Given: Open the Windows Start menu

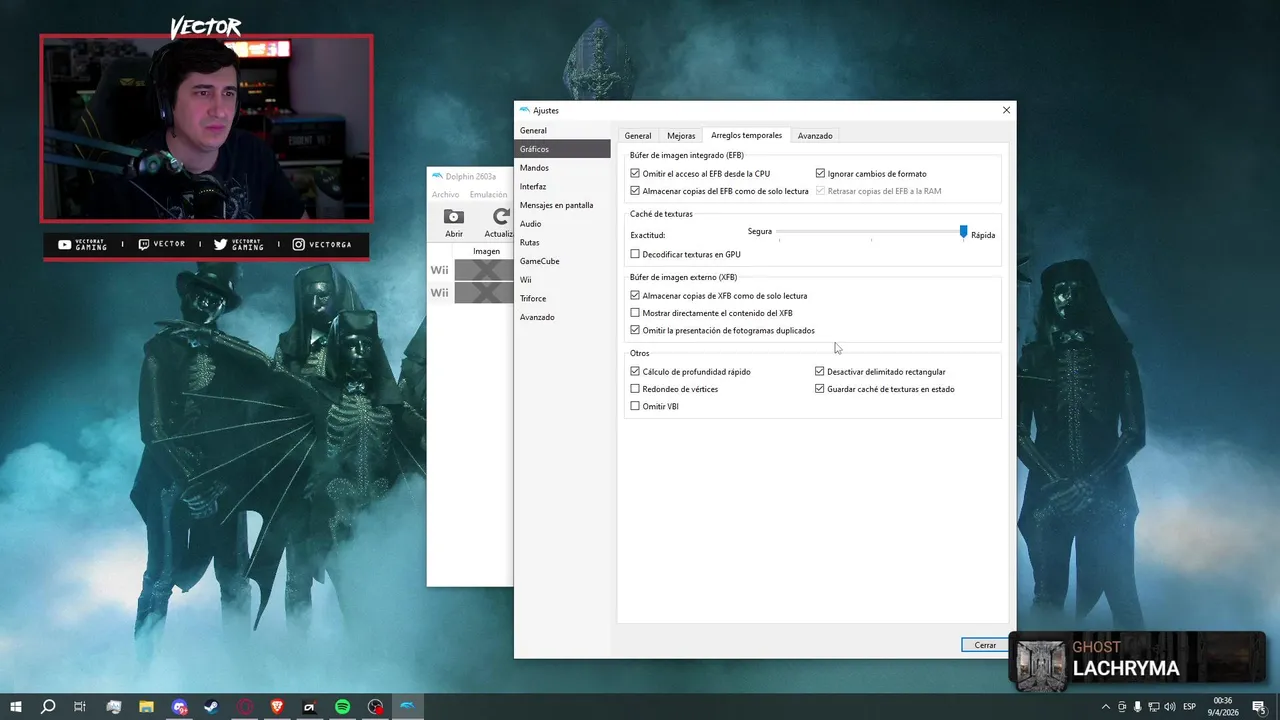Looking at the screenshot, I should coord(16,707).
